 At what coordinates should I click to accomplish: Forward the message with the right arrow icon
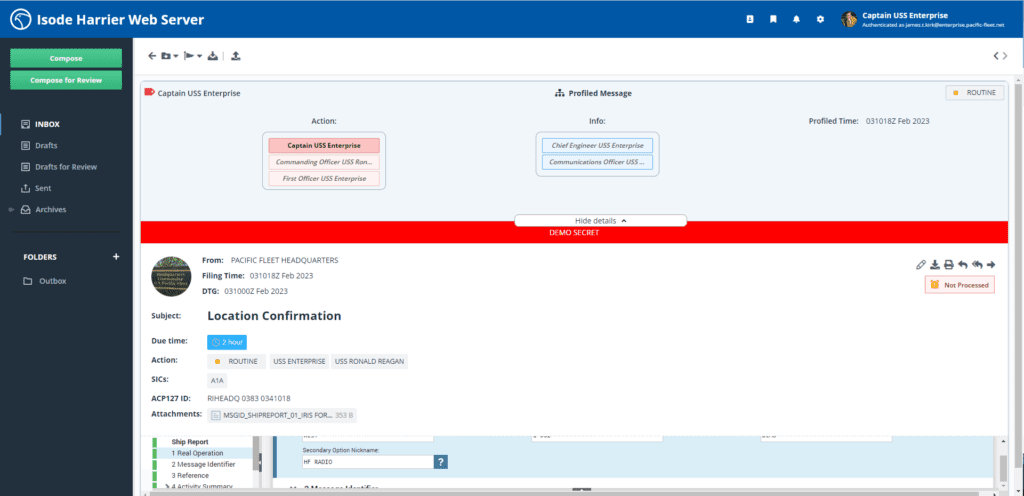pyautogui.click(x=990, y=265)
